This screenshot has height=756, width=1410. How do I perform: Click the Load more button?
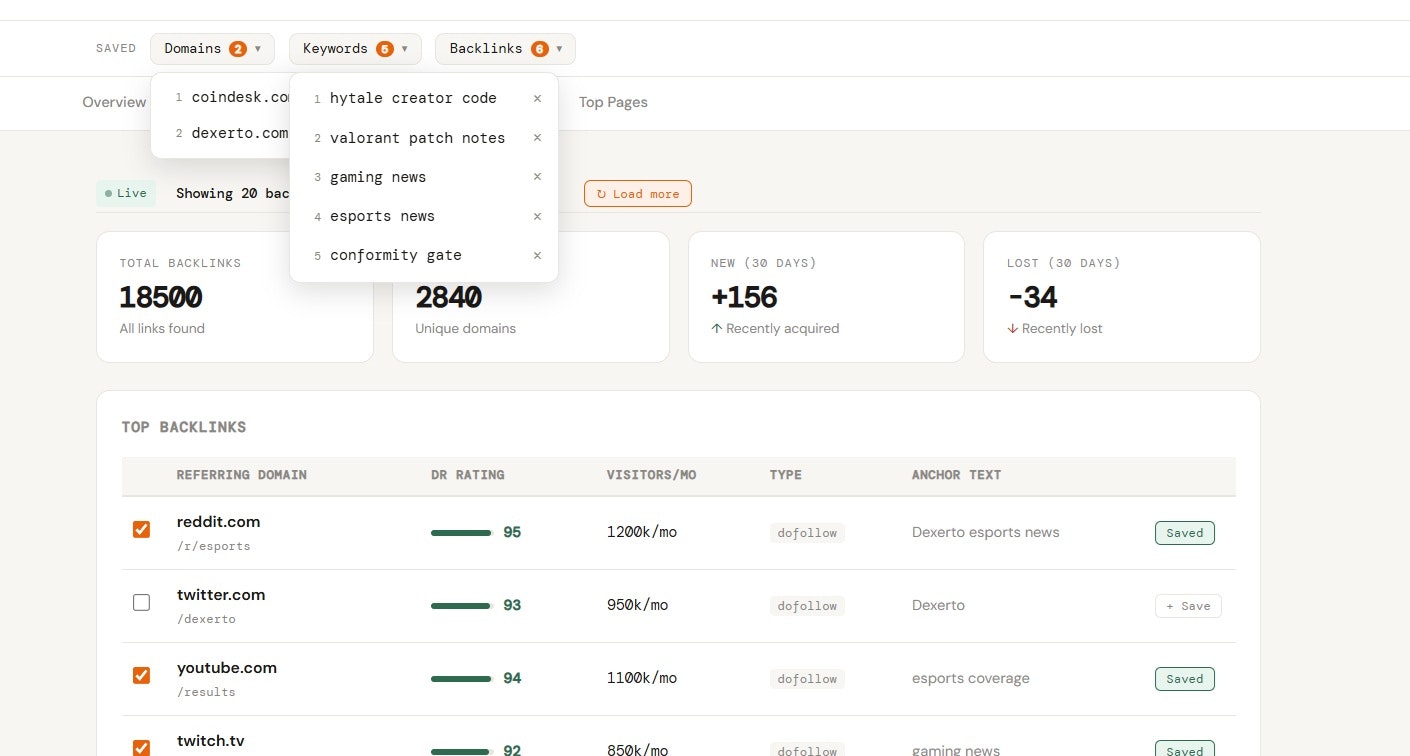click(x=638, y=194)
